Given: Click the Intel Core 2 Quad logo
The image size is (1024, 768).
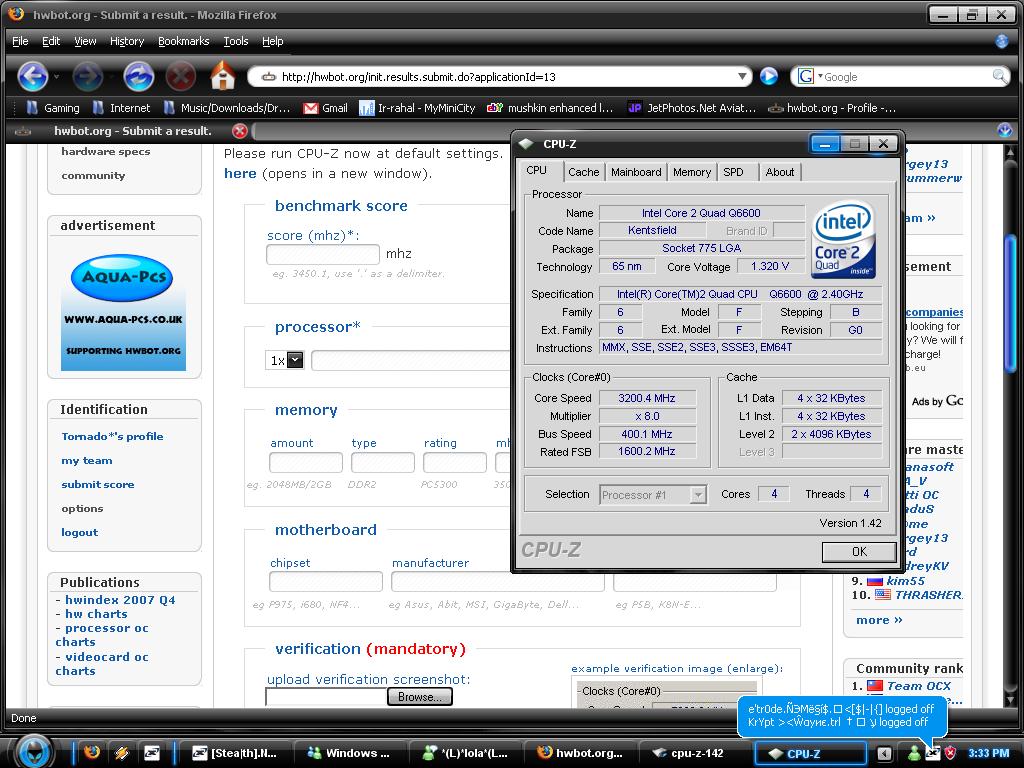Looking at the screenshot, I should 843,239.
